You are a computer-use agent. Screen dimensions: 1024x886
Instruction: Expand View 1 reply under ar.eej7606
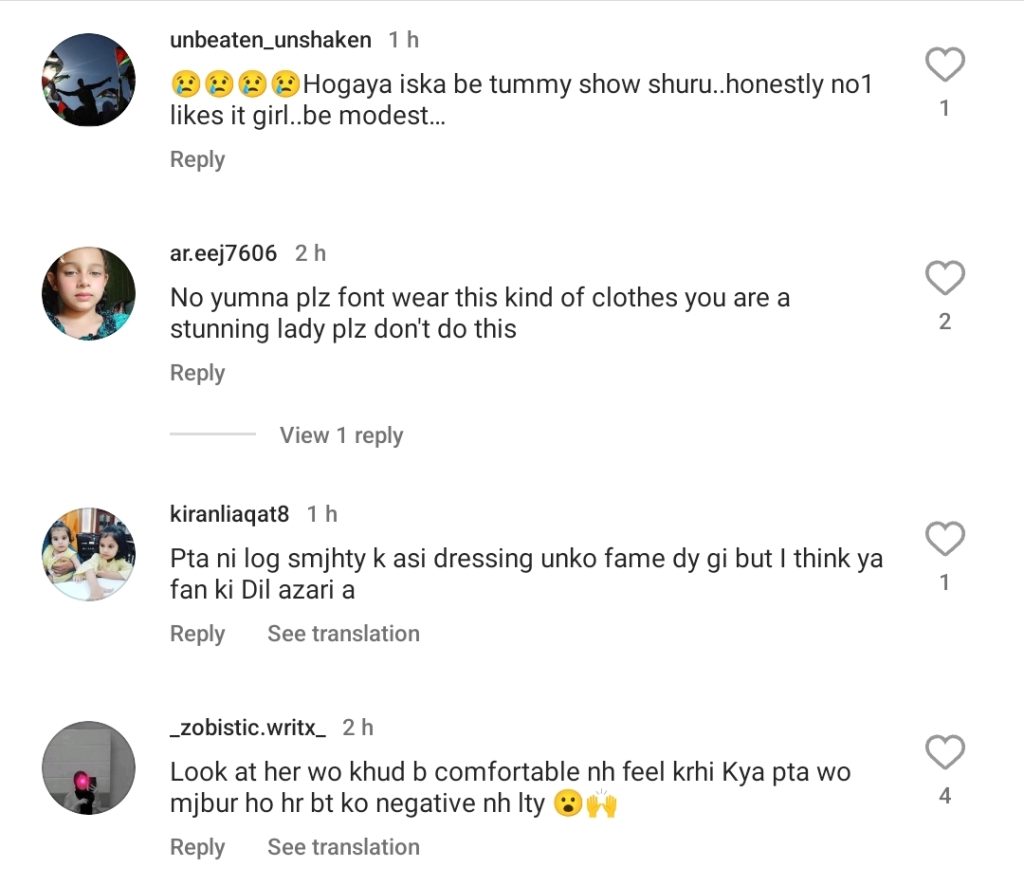(341, 436)
